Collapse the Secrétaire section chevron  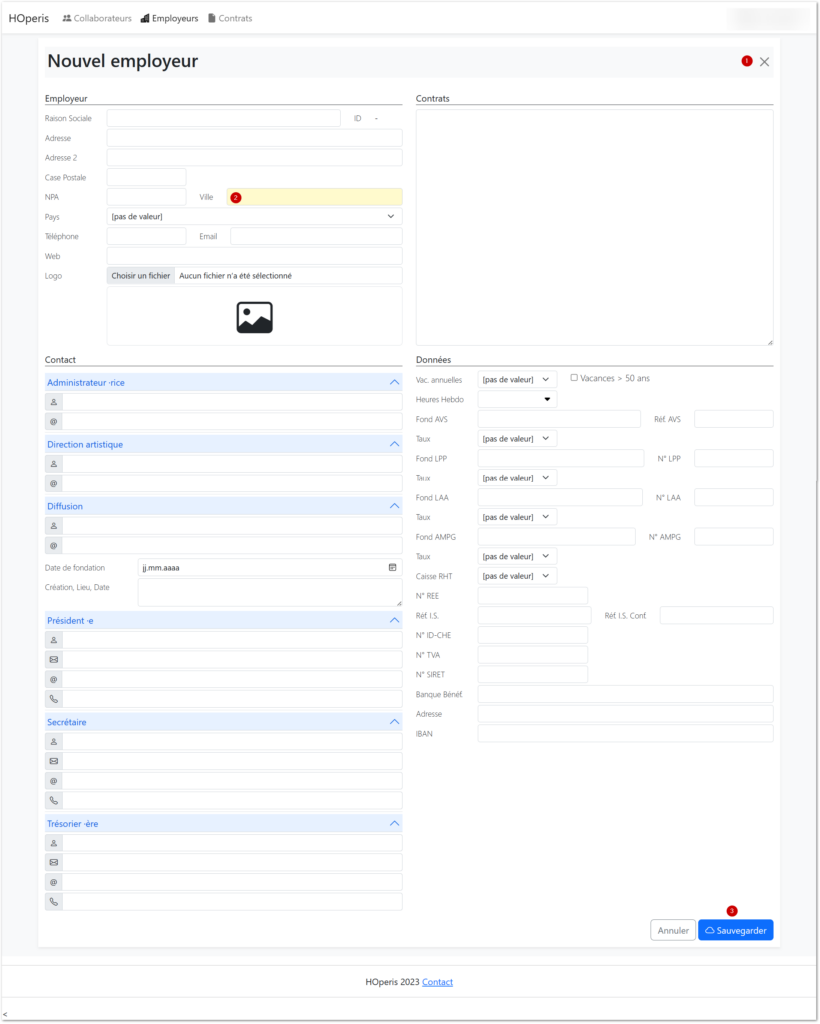(394, 721)
